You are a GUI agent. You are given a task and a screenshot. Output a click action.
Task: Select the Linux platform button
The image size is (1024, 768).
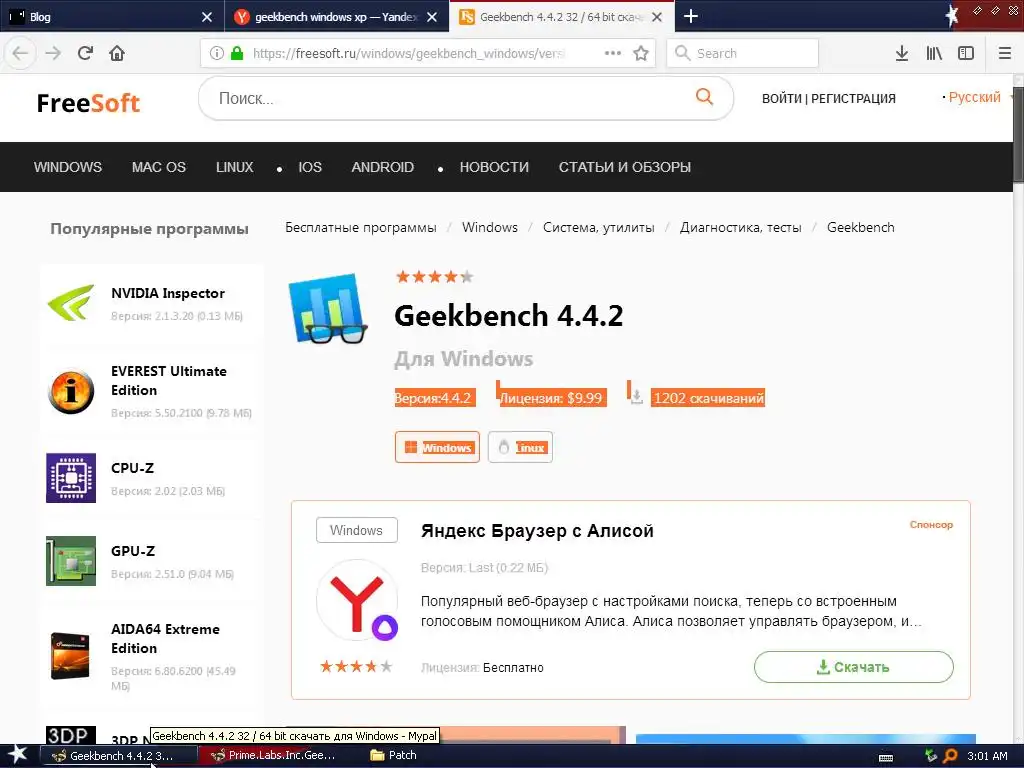click(520, 447)
